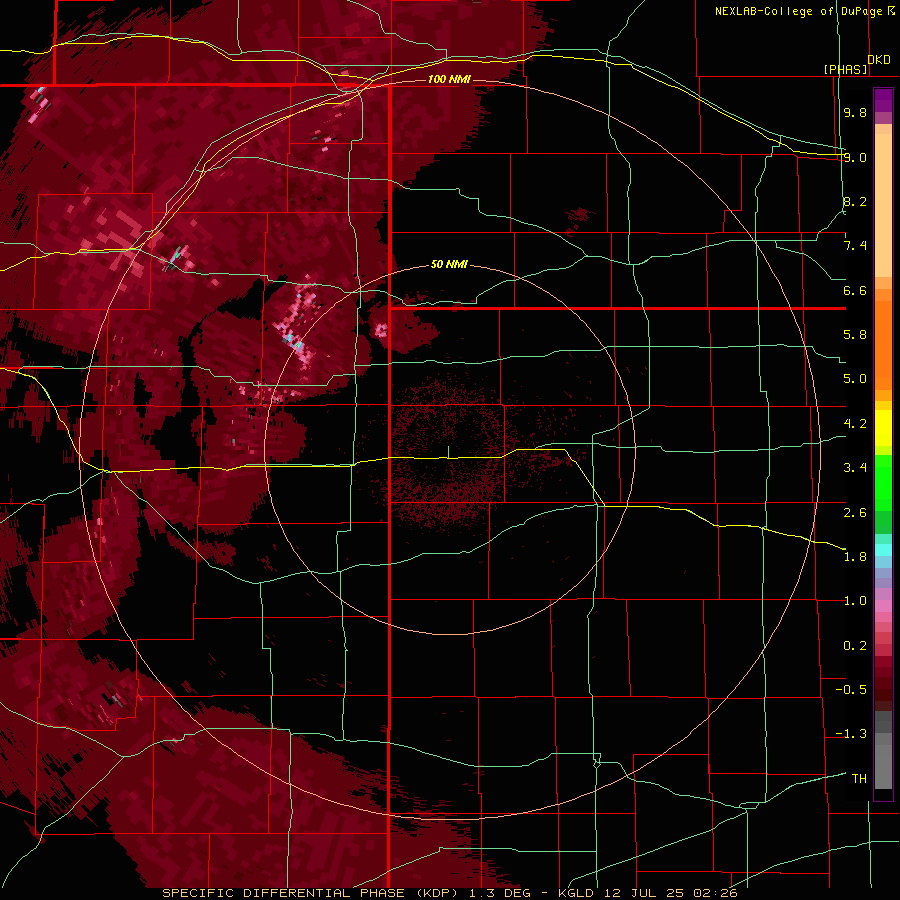The image size is (900, 900).
Task: Click the radar site marker at the rings' center
Action: pyautogui.click(x=448, y=452)
